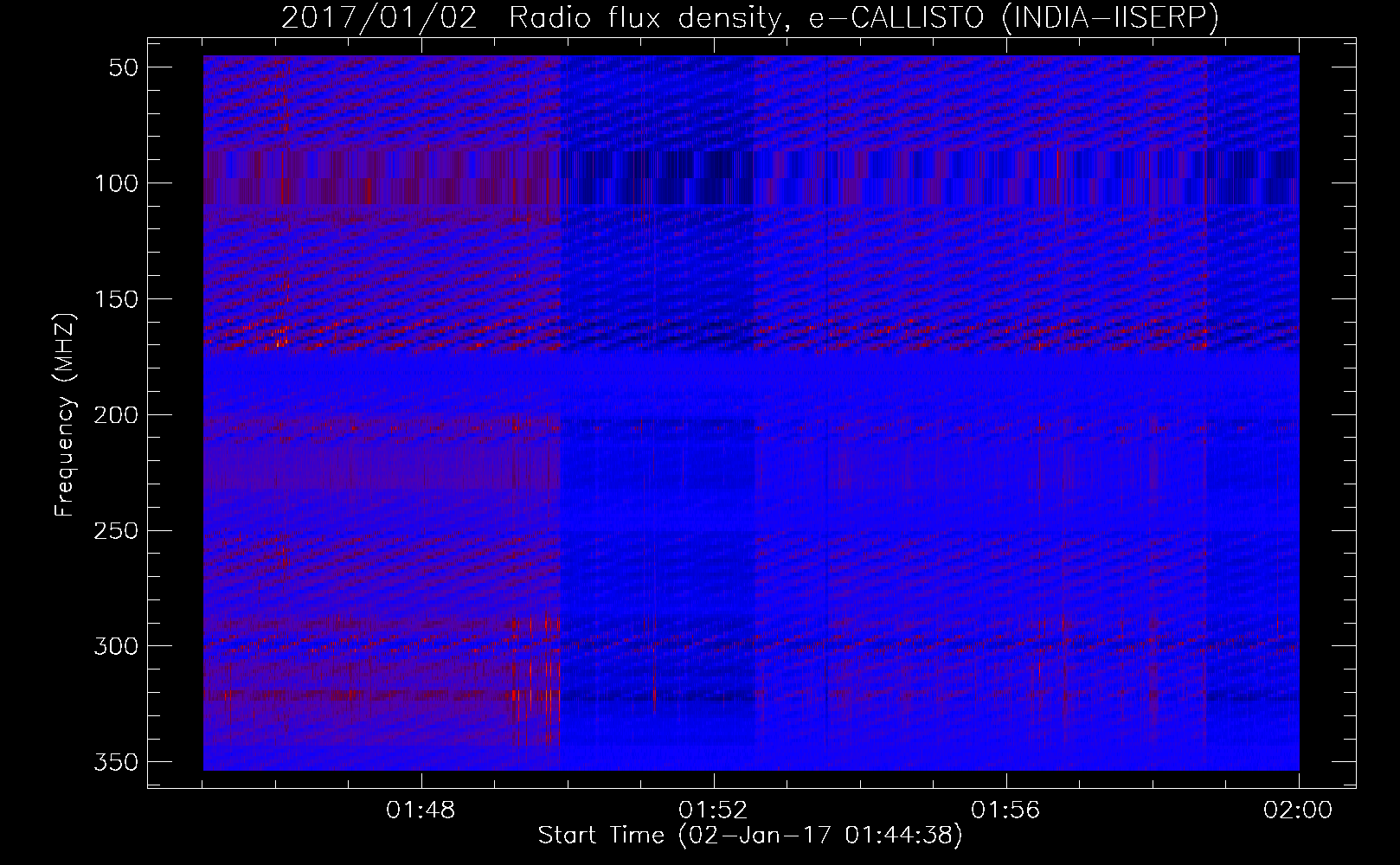Click the plot title 'Radio flux density, e-CALLISTO (INDIA-IISERP)'
1400x865 pixels.
(864, 17)
